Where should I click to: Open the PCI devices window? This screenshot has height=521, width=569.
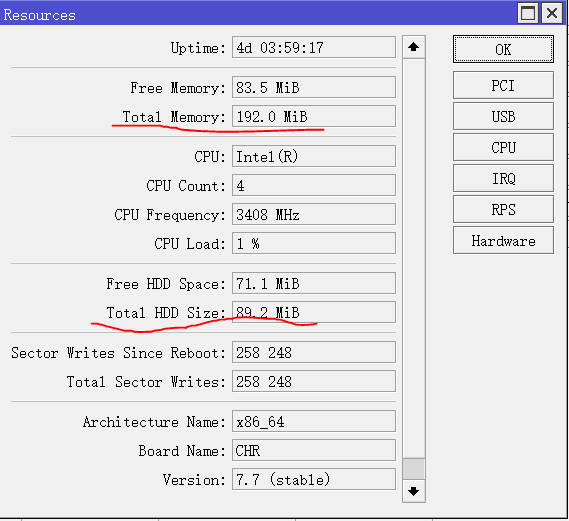click(x=503, y=85)
